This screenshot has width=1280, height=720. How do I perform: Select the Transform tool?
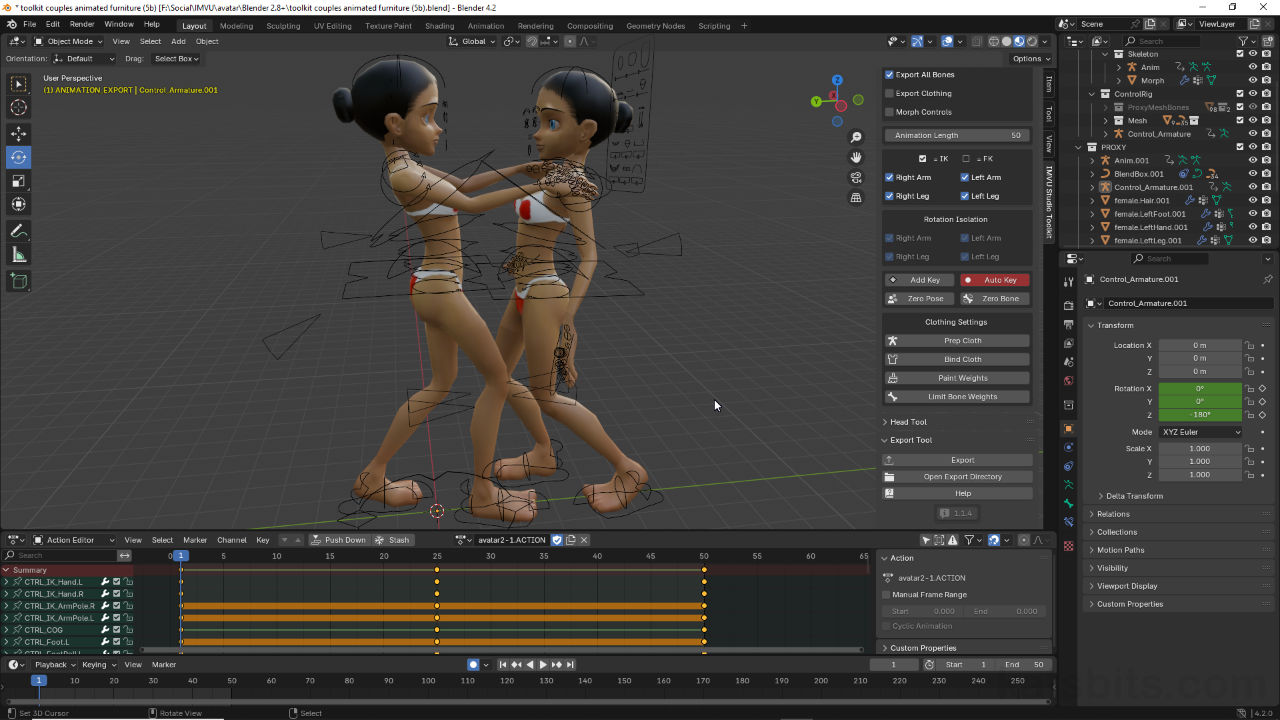(x=19, y=204)
